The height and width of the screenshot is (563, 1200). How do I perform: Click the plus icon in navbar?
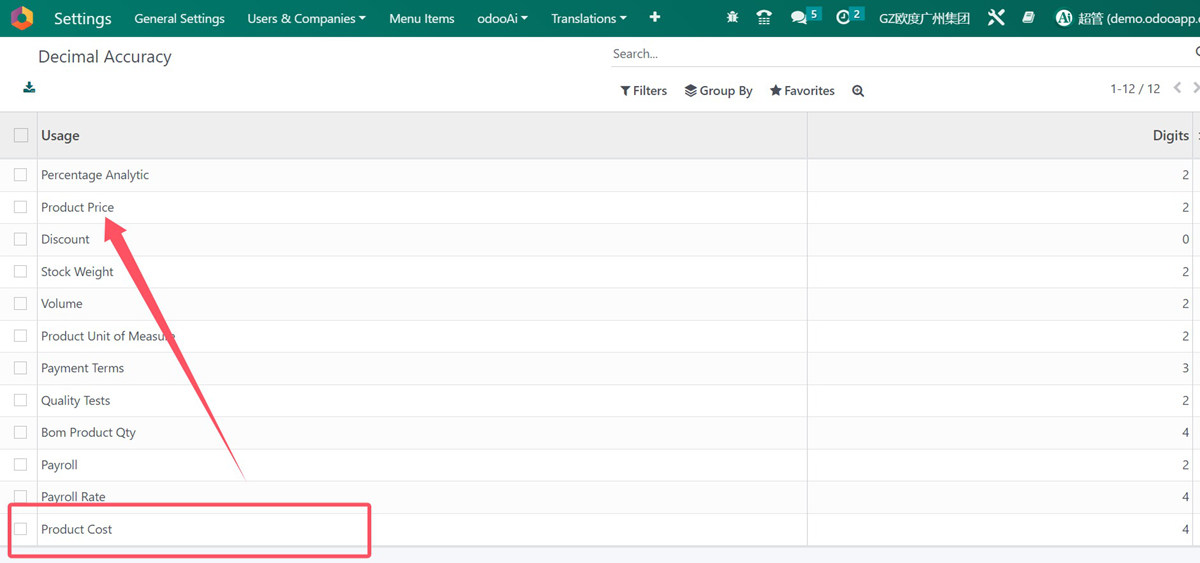click(x=655, y=18)
